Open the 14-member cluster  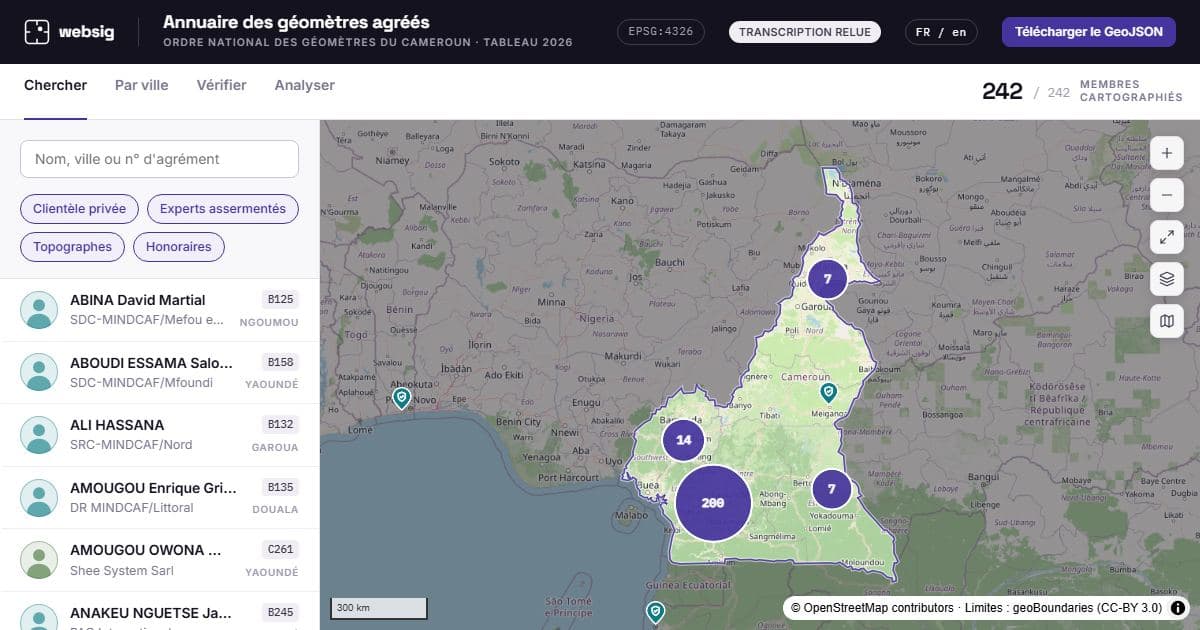(684, 440)
